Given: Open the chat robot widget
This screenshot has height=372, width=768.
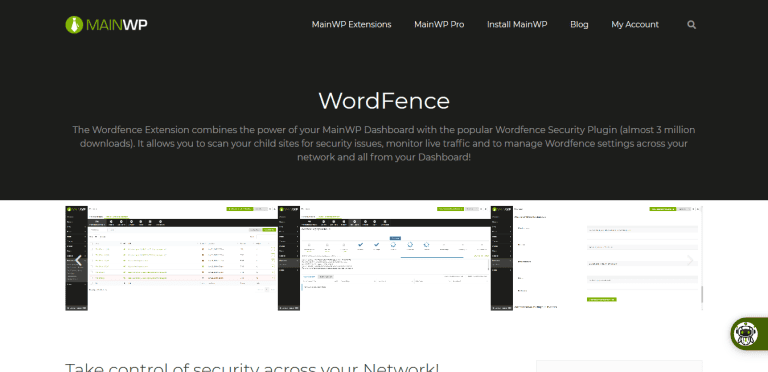Looking at the screenshot, I should coord(745,334).
